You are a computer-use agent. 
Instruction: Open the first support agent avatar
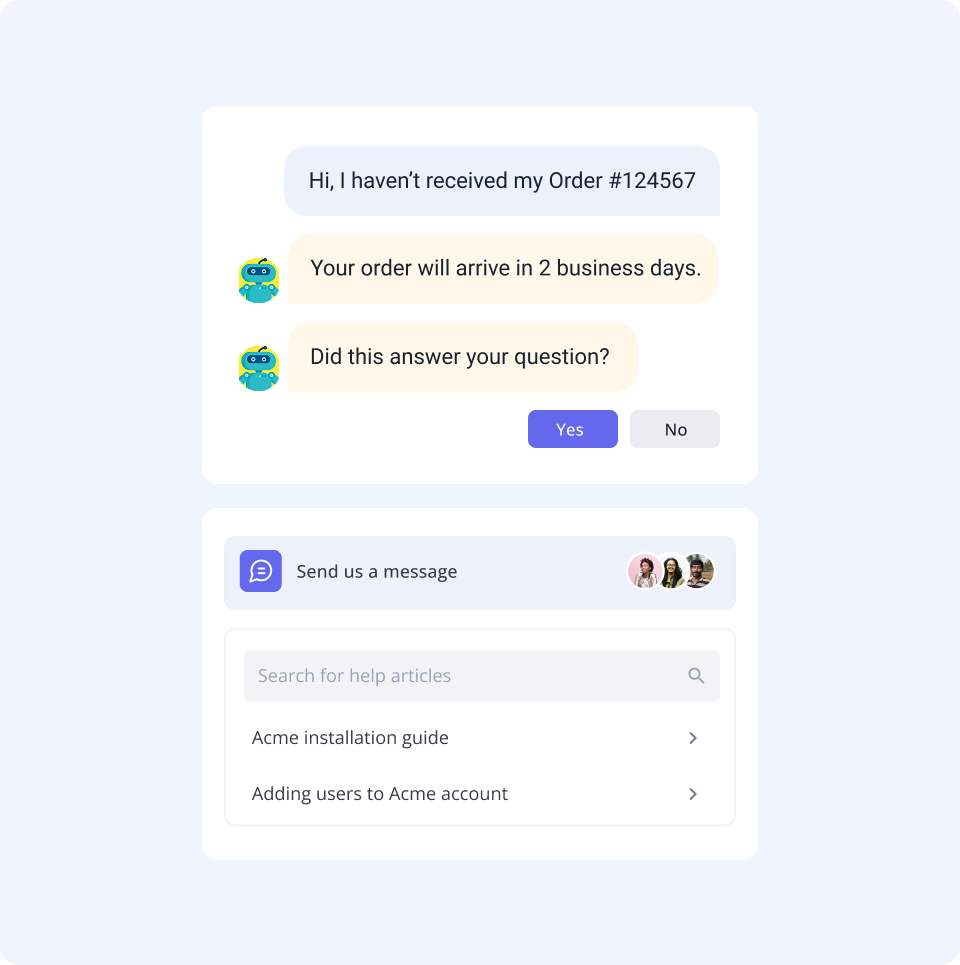[x=644, y=571]
